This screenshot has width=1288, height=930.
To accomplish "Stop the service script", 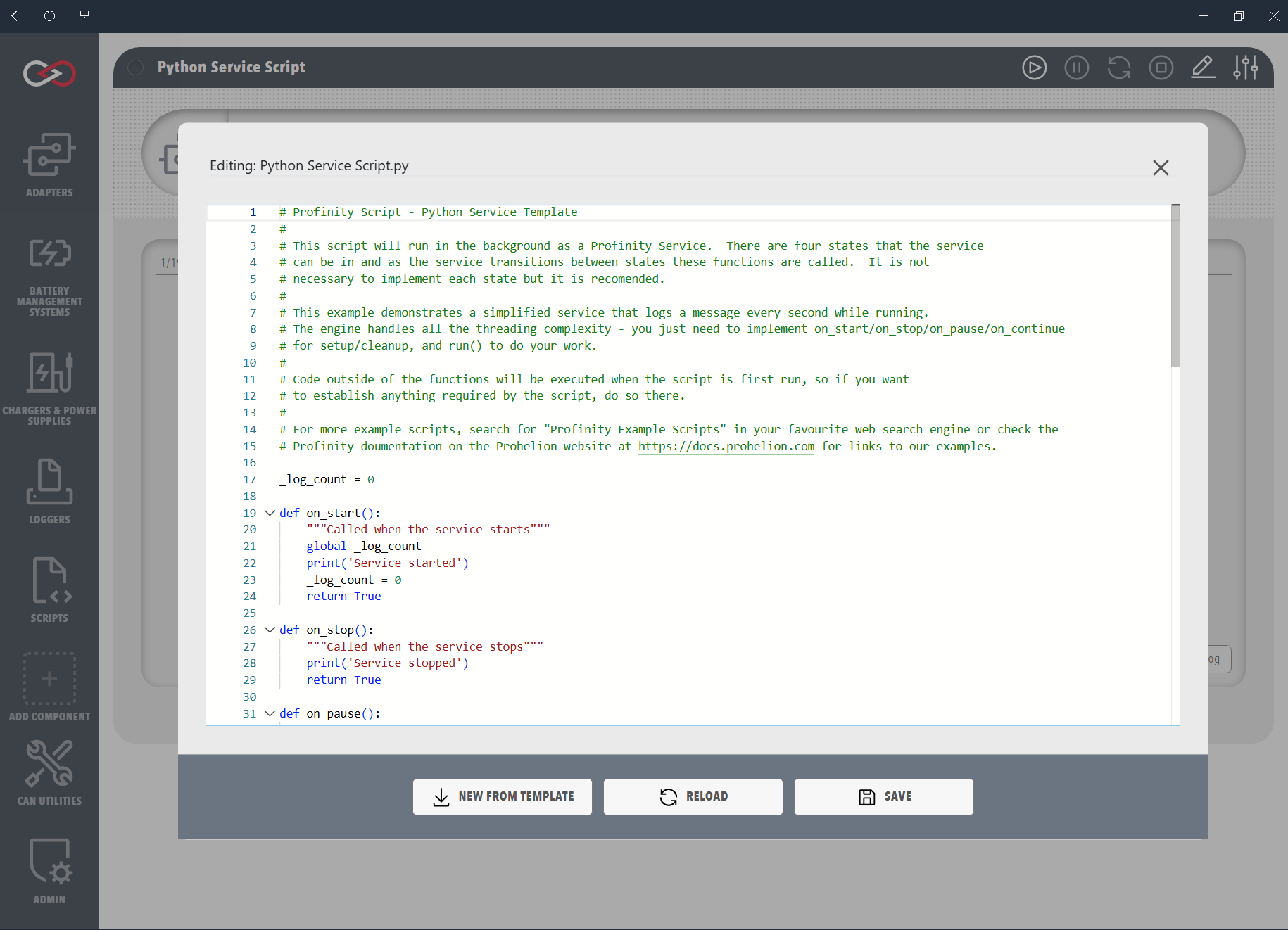I will tap(1161, 68).
